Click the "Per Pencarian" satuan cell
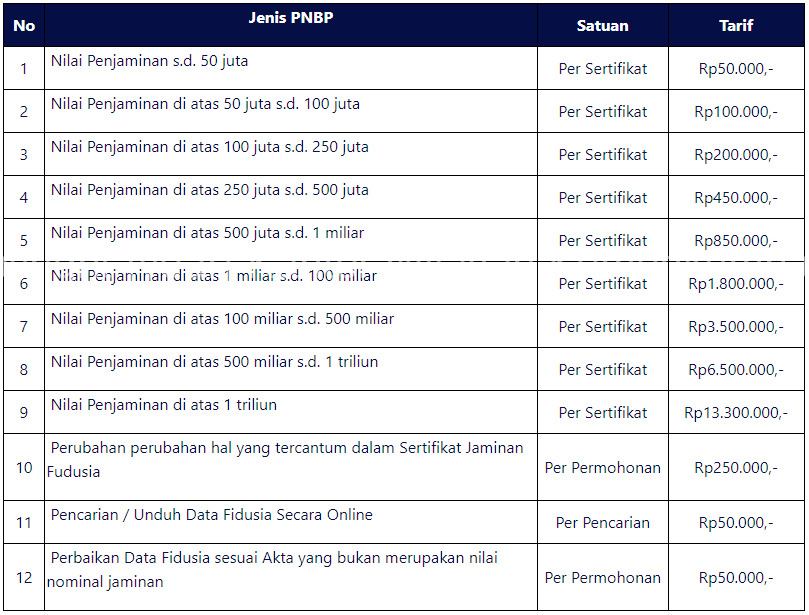The height and width of the screenshot is (615, 809). (602, 523)
